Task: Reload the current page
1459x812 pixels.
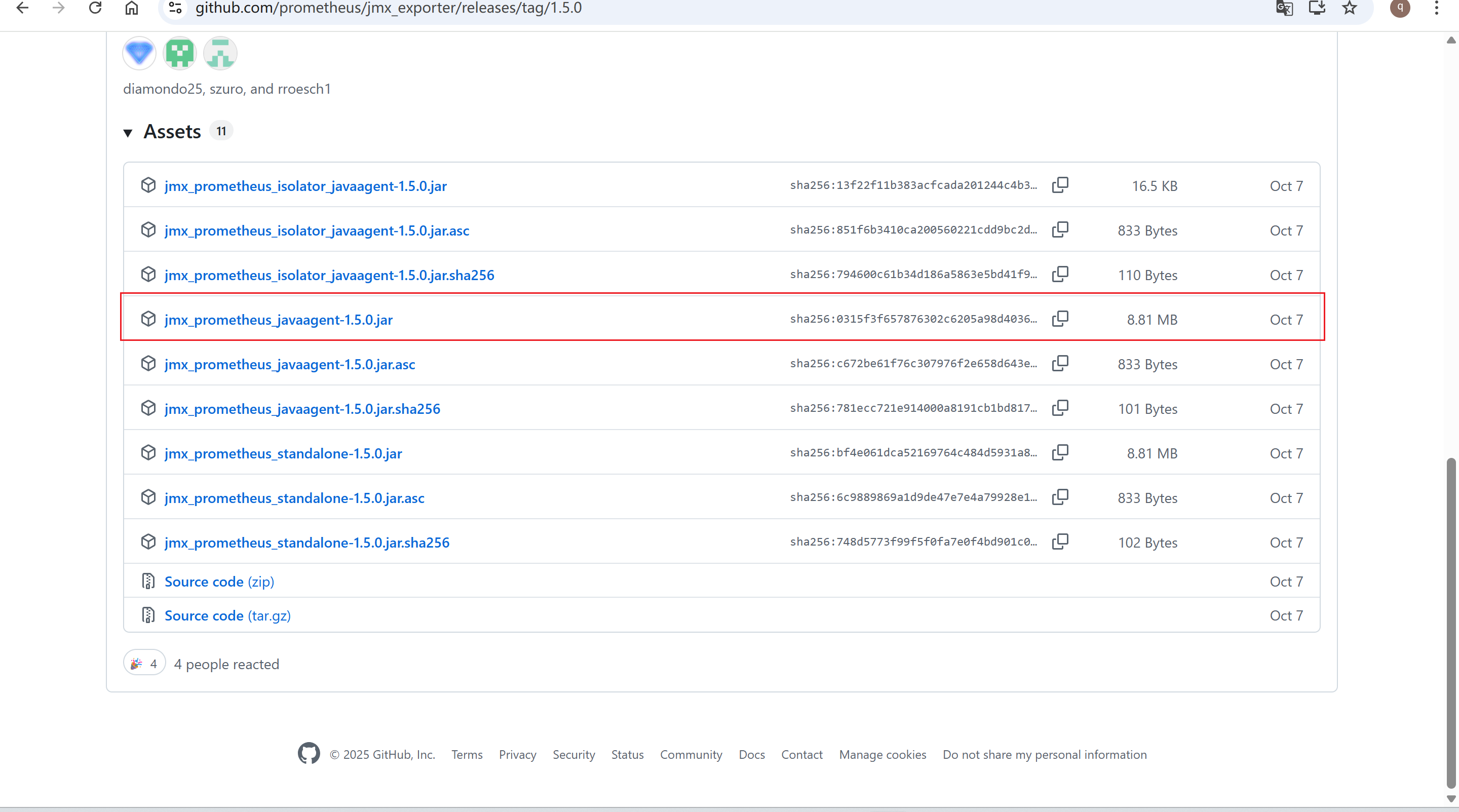Action: [95, 8]
